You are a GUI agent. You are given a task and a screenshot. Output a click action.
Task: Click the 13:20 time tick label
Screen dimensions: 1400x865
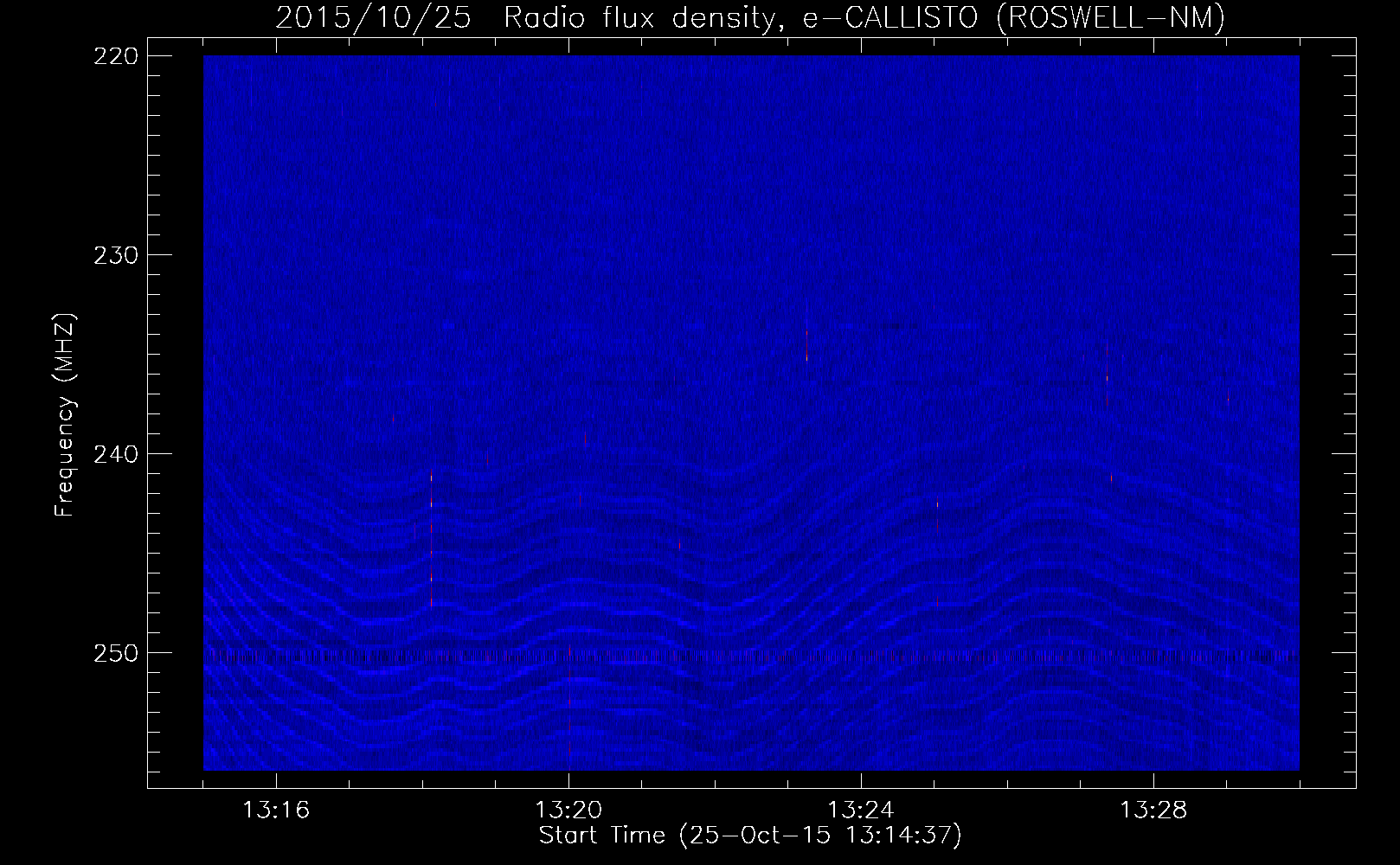[x=568, y=811]
